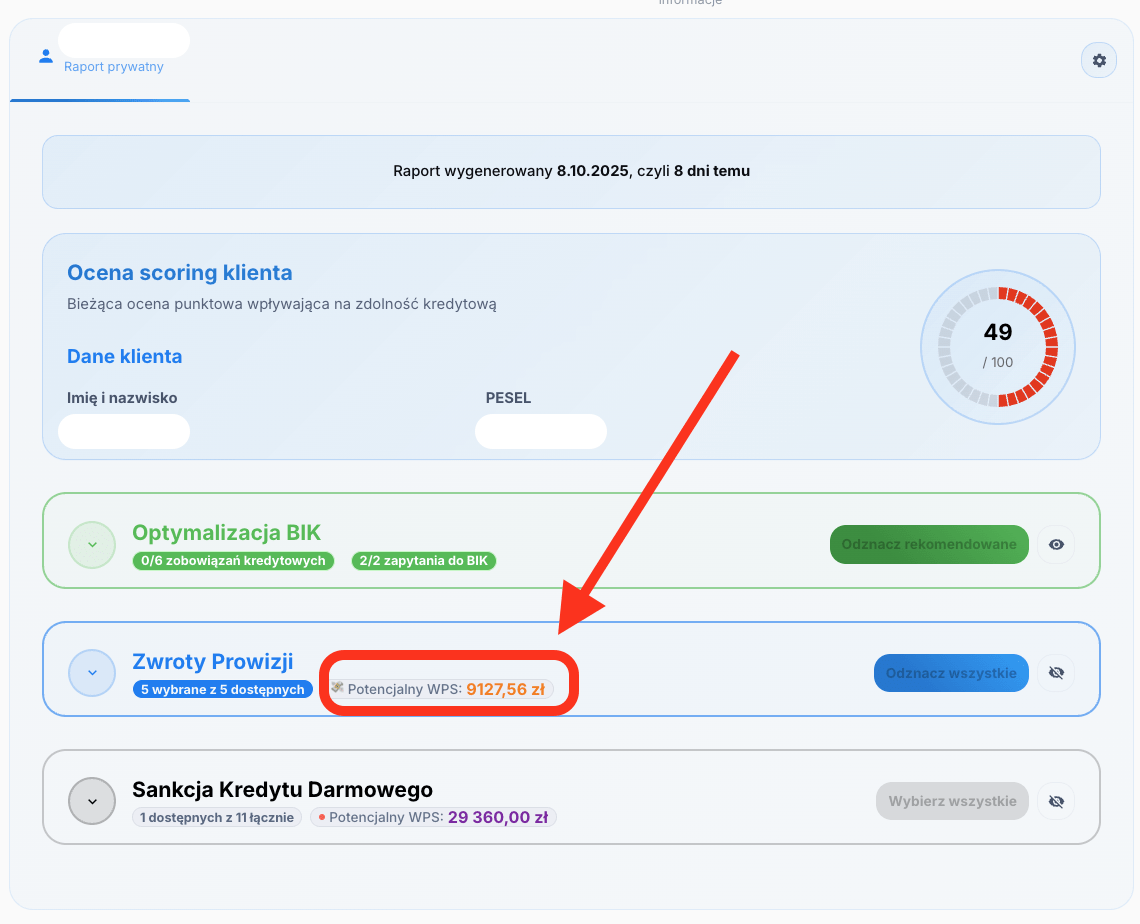Click the Imię i nazwisko value field
The image size is (1140, 924).
pos(124,431)
